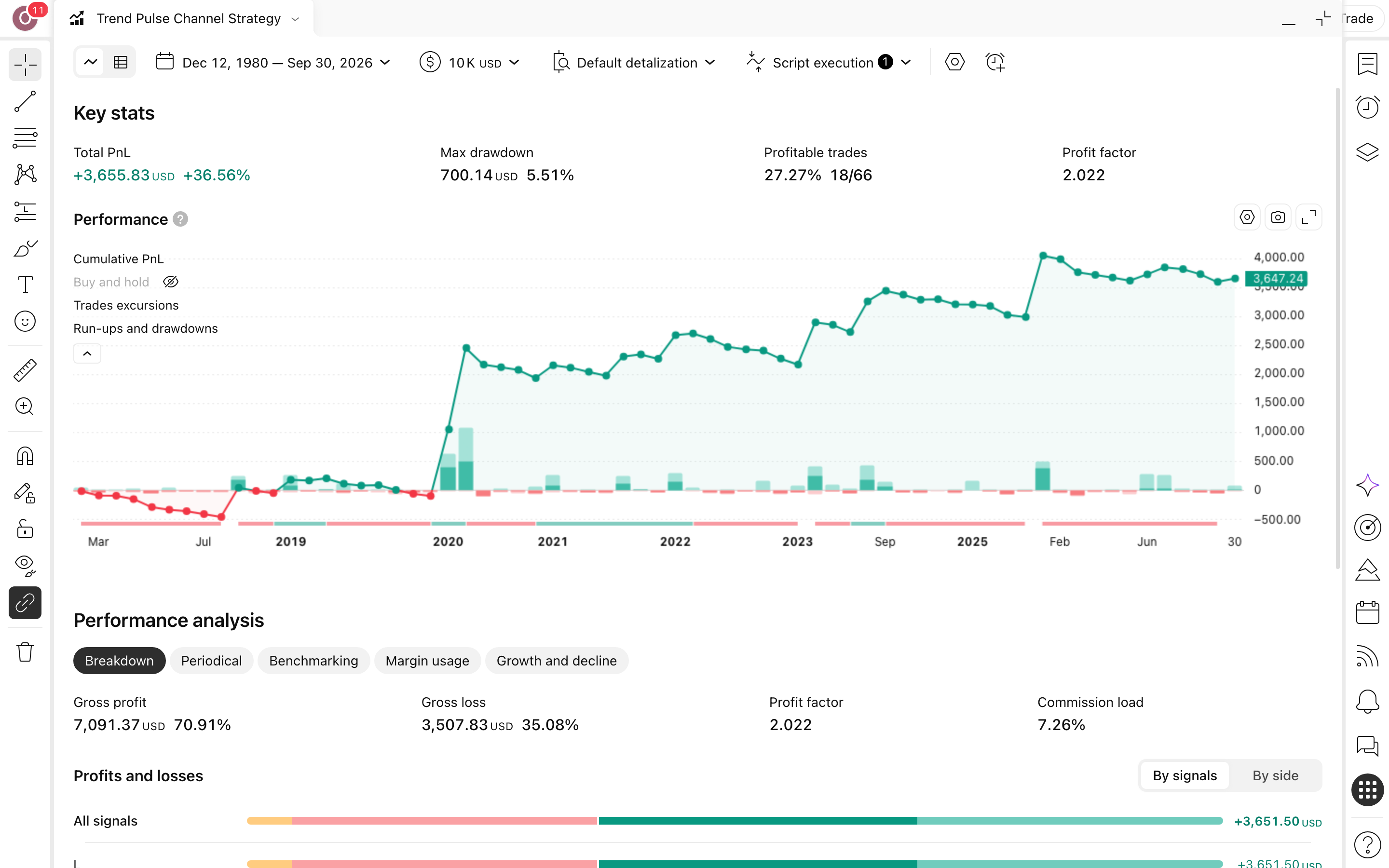The image size is (1389, 868).
Task: Toggle lock all drawing tools
Action: (25, 529)
